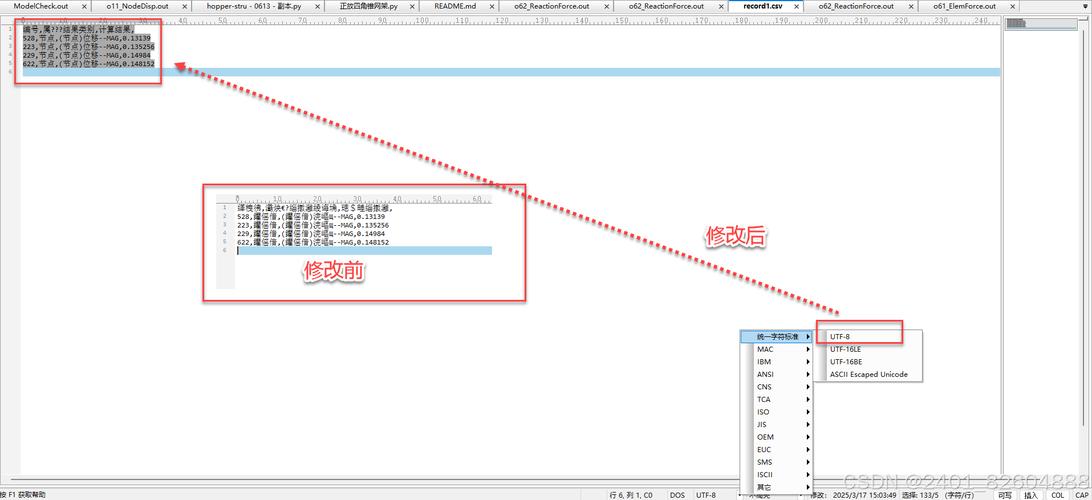
Task: Toggle the 插入 insert mode indicator
Action: [1030, 495]
